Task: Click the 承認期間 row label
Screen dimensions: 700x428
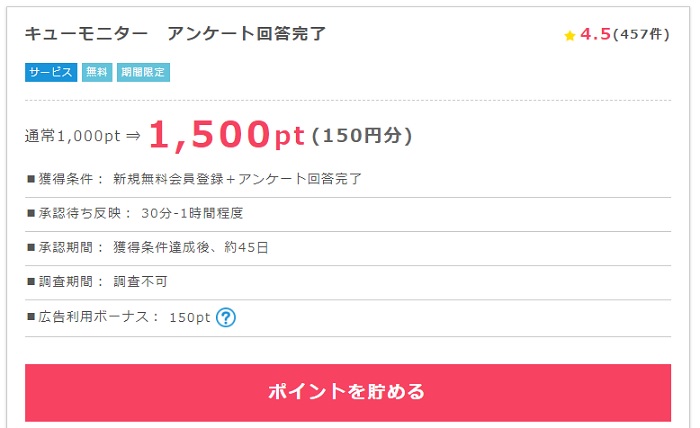Action: click(71, 247)
